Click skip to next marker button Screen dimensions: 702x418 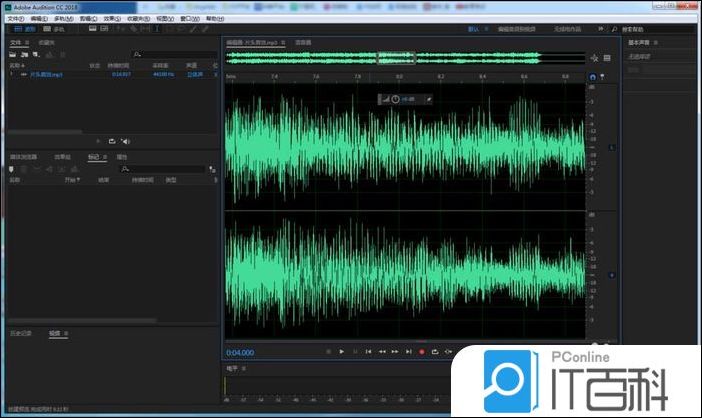408,352
